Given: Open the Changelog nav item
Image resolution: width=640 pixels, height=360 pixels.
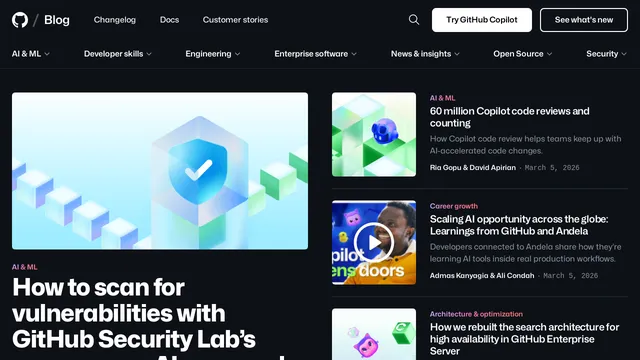Looking at the screenshot, I should [115, 20].
